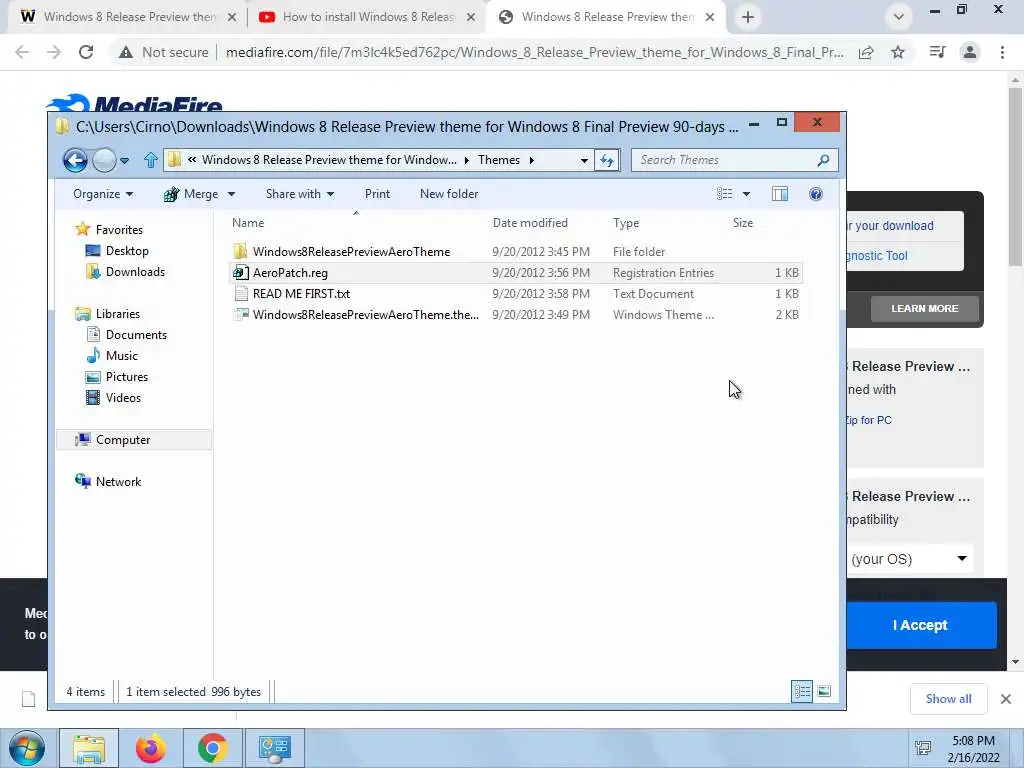The height and width of the screenshot is (768, 1024).
Task: Open Explorer Help icon
Action: coord(816,194)
